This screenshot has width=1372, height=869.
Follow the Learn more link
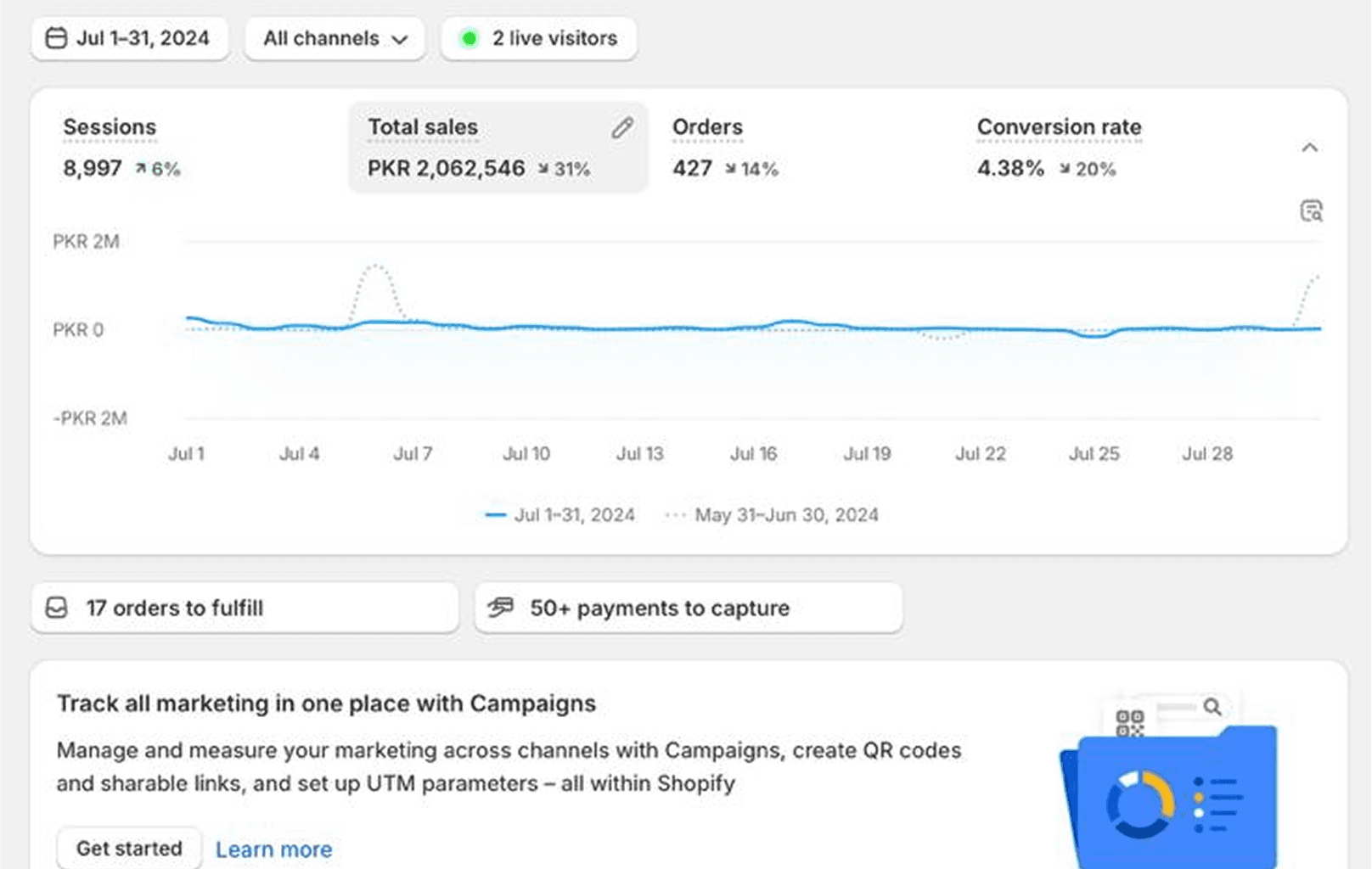coord(273,849)
